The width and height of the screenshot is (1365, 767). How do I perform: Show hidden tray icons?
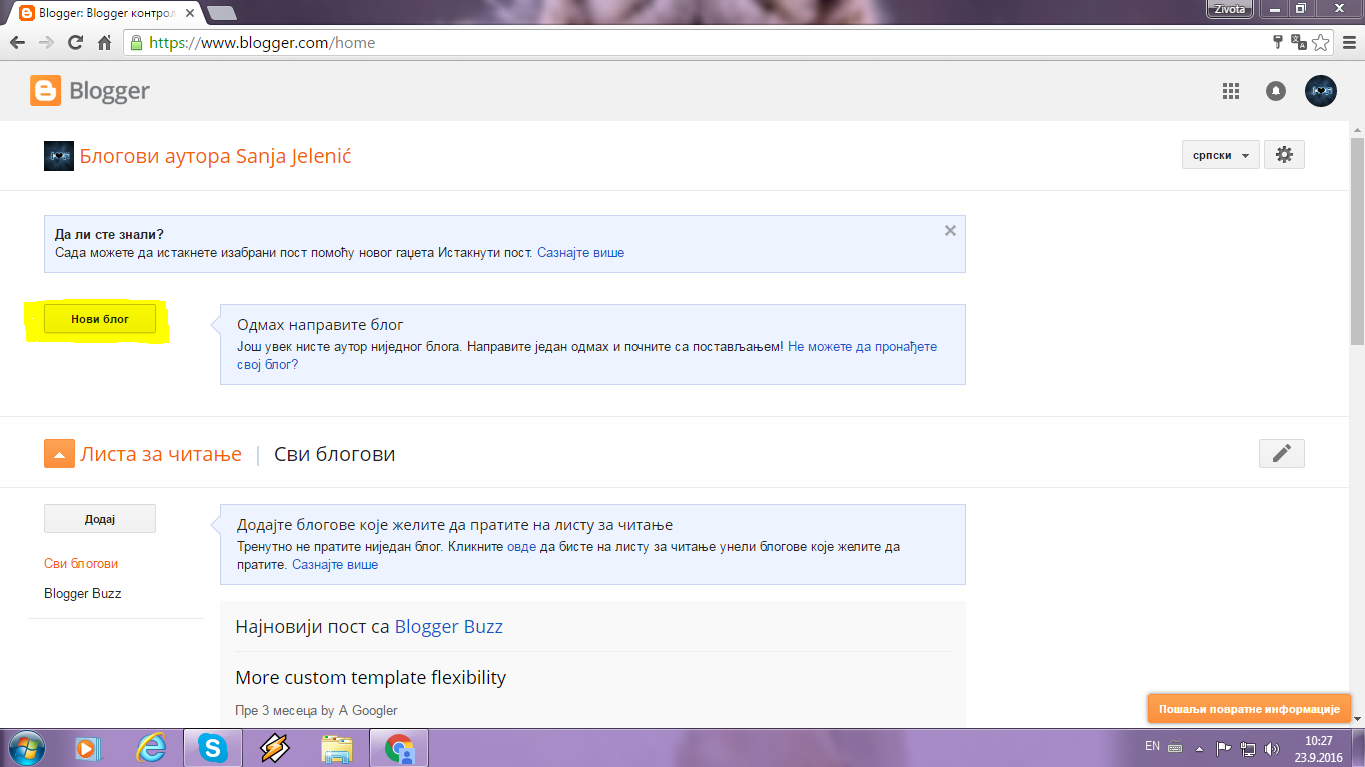(1199, 748)
